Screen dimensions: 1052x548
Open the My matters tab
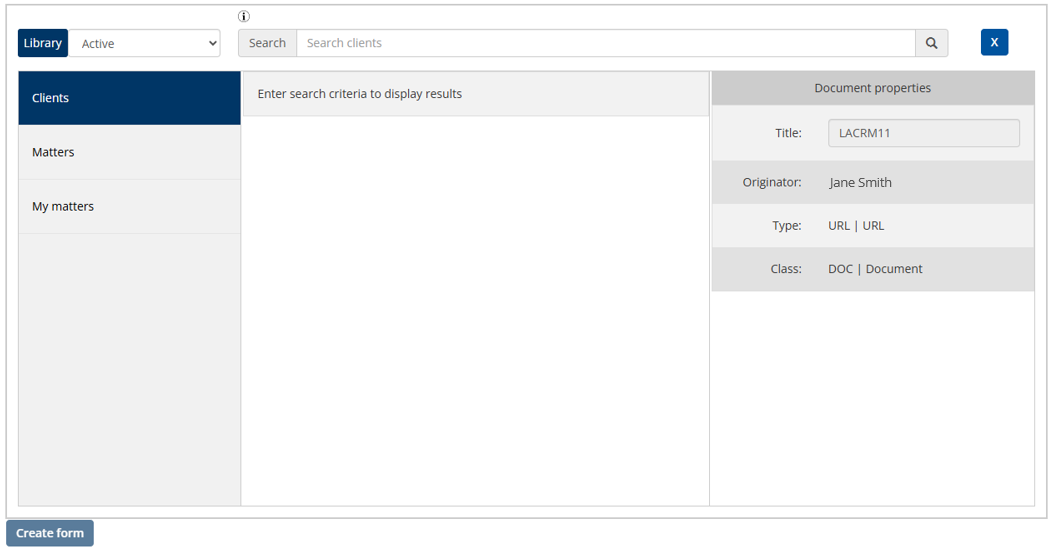pos(129,206)
